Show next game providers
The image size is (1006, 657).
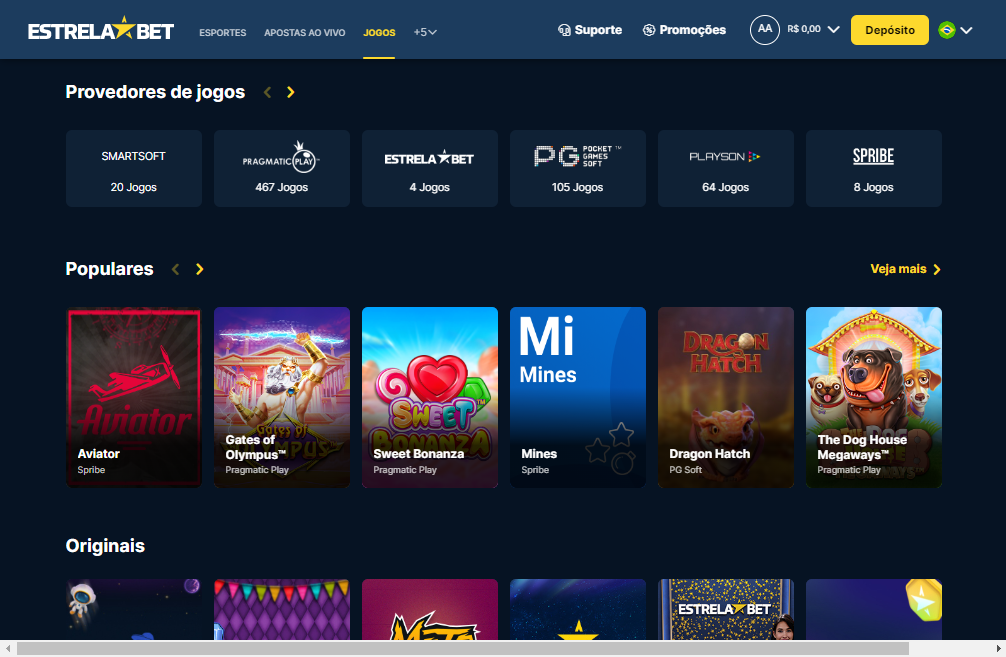291,92
